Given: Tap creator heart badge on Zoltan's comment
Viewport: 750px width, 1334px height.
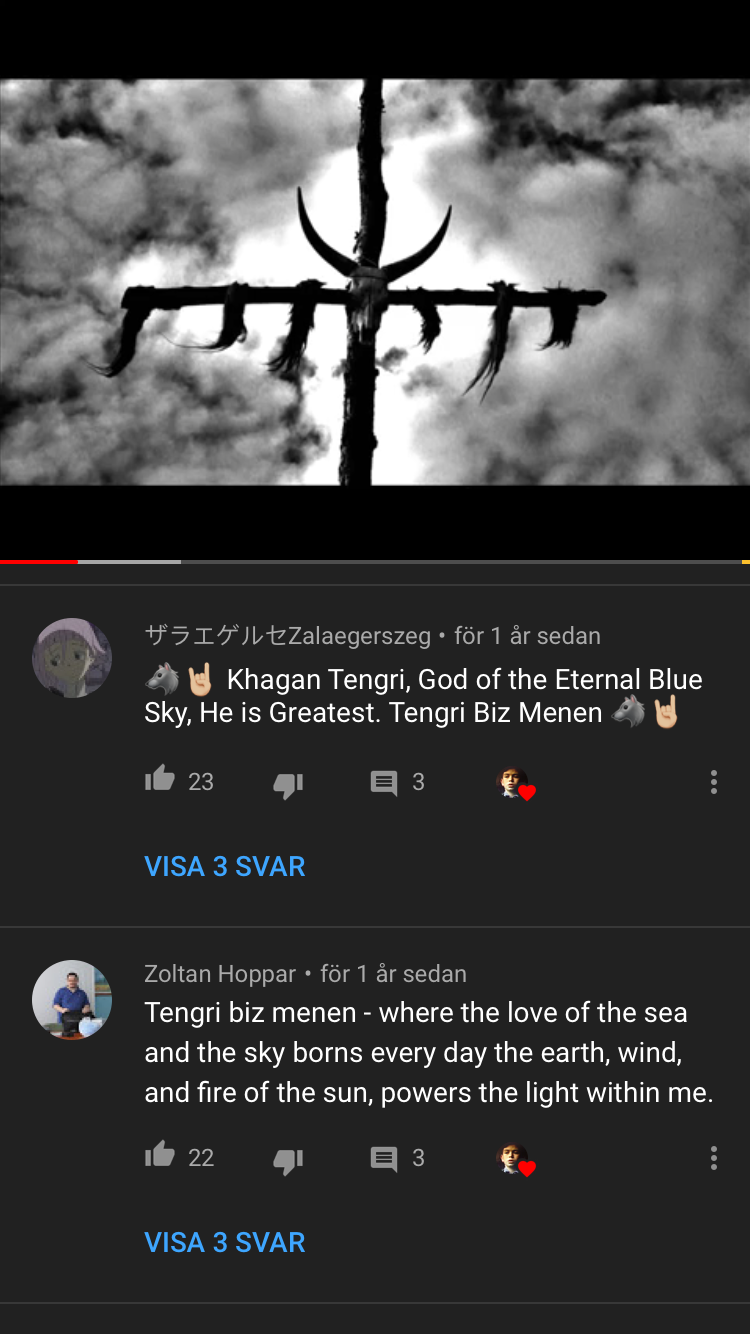Looking at the screenshot, I should [x=516, y=1159].
